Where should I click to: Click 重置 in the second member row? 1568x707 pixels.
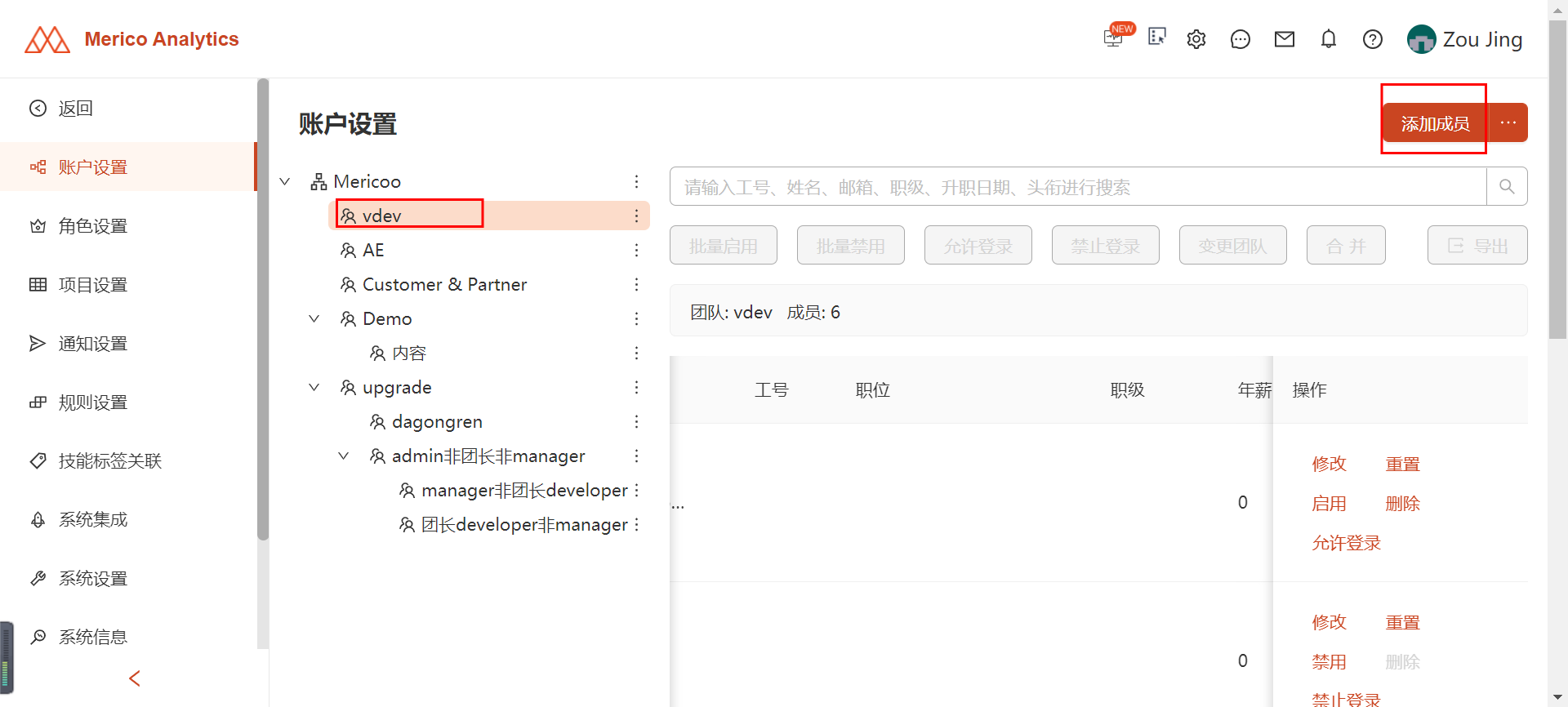[x=1403, y=622]
